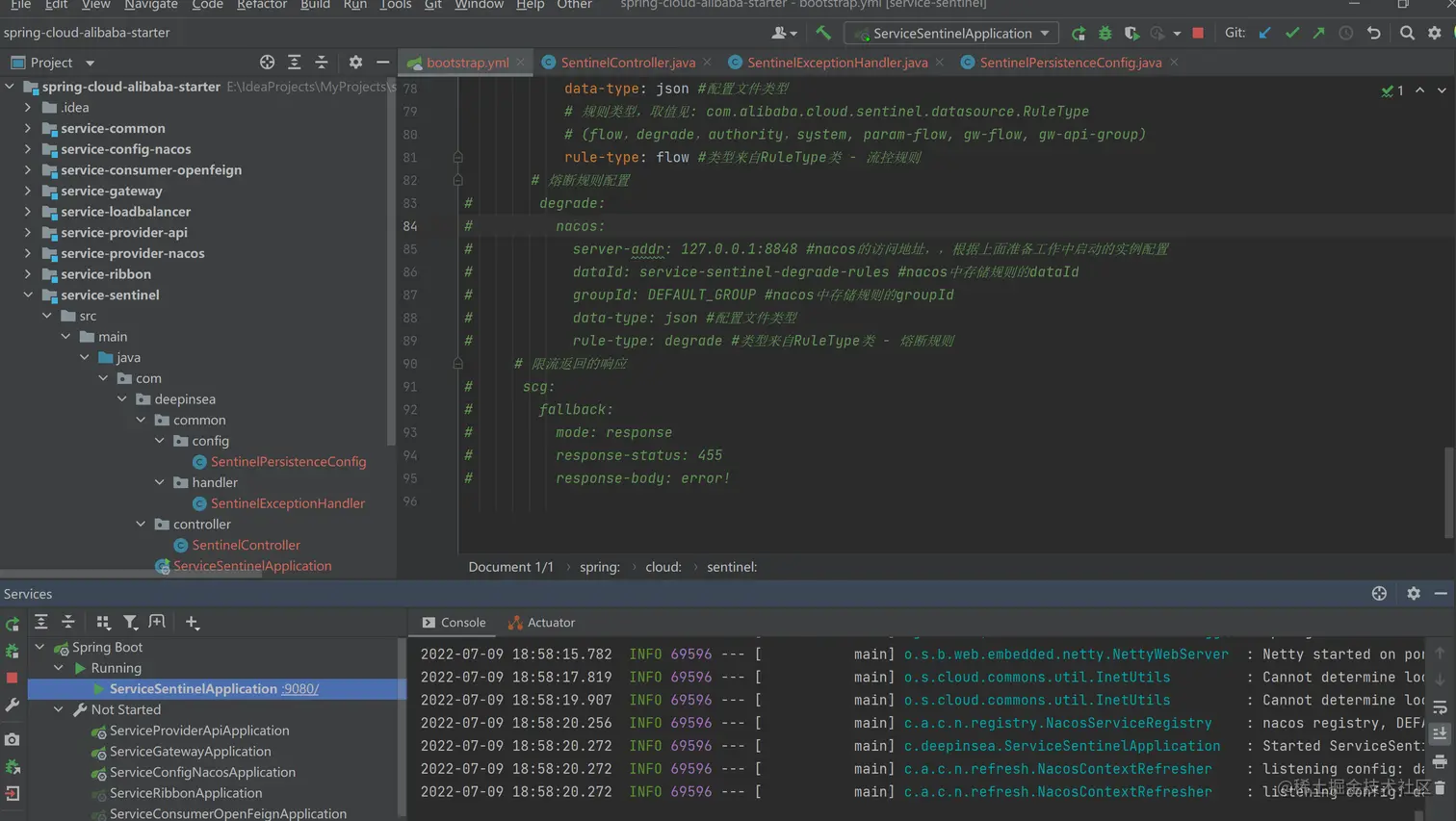Collapse the handler folder

coord(160,482)
